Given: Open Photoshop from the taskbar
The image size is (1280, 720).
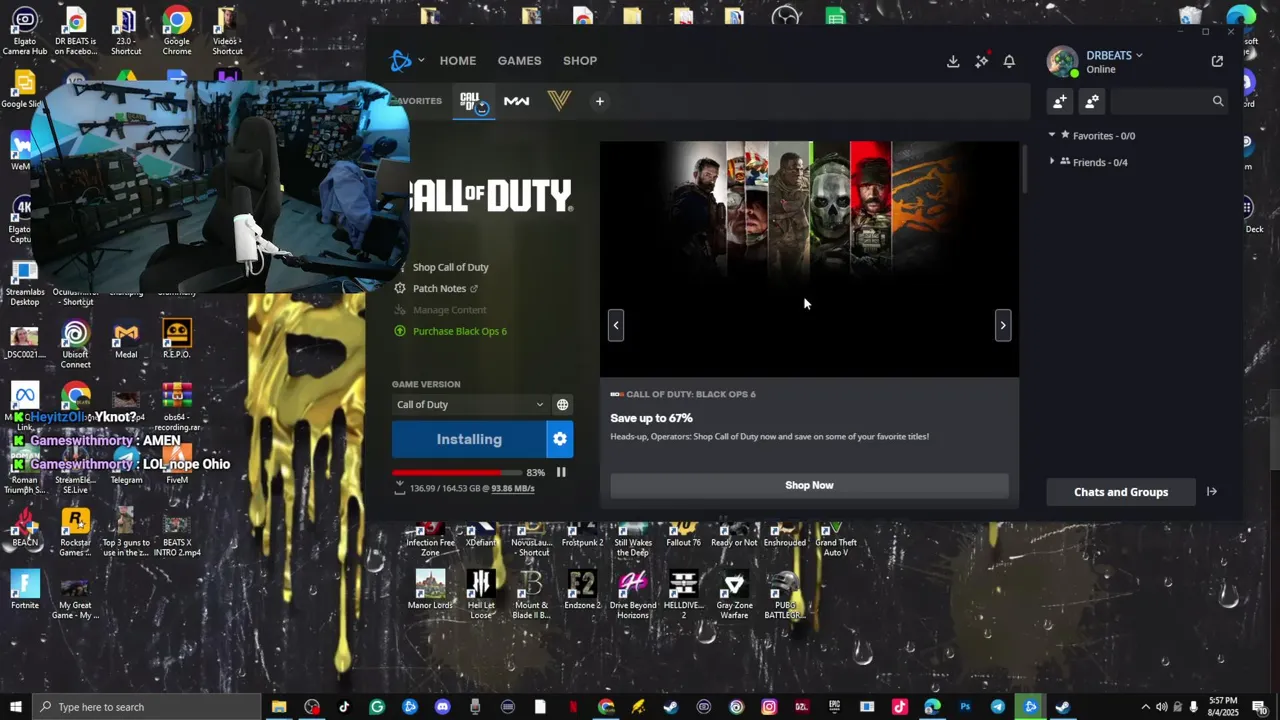Looking at the screenshot, I should tap(965, 707).
